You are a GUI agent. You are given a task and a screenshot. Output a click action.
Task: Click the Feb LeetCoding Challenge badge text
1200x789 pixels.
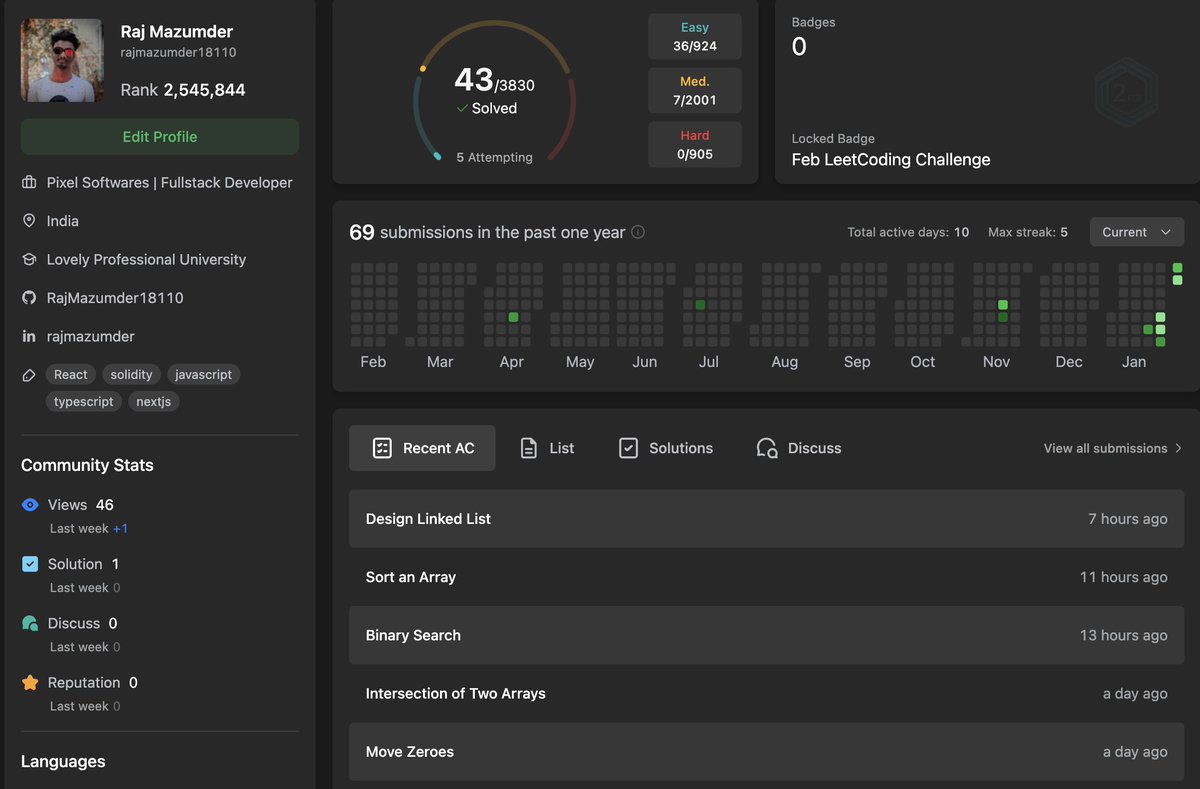[x=891, y=160]
